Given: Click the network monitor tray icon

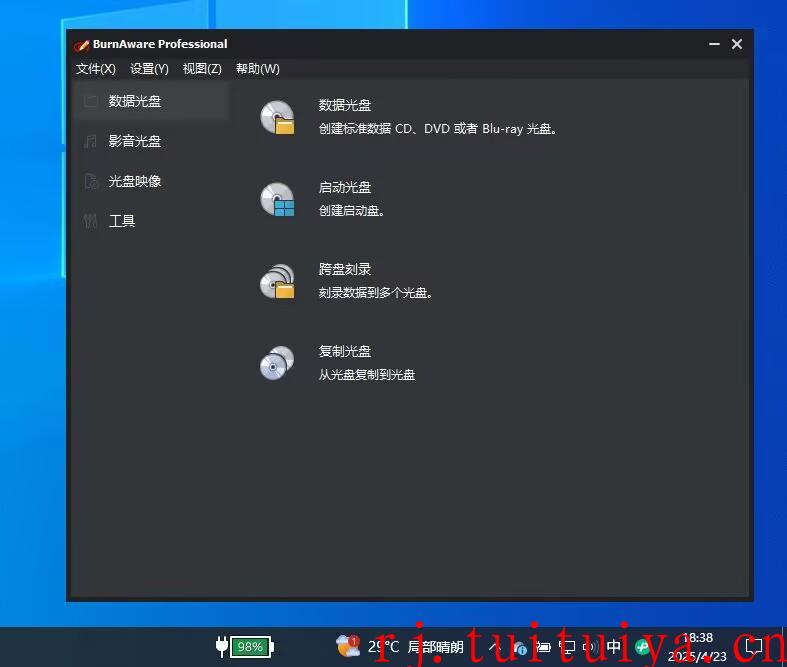Looking at the screenshot, I should (567, 647).
